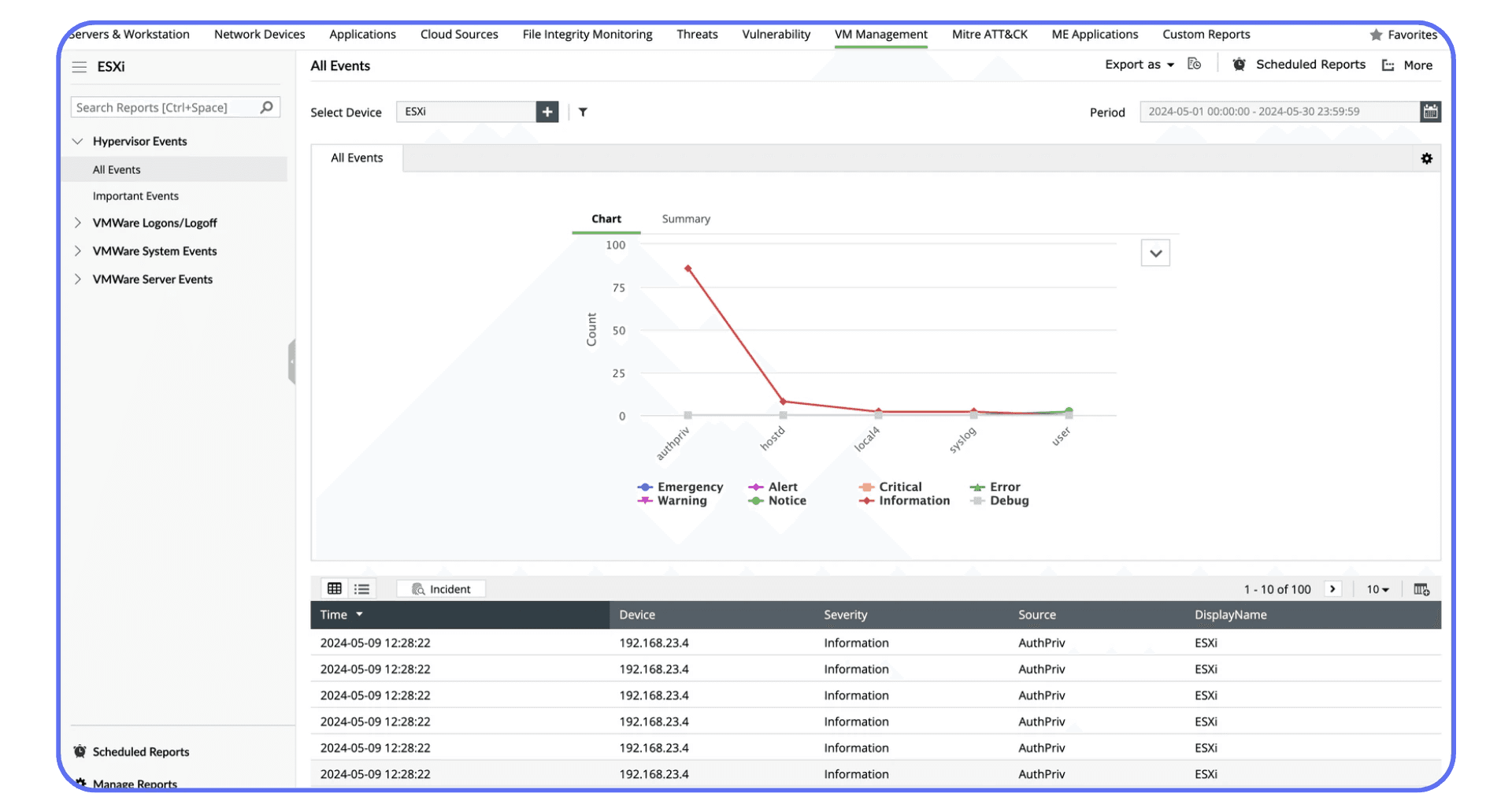Expand VMWare Logons/Logoff

[x=77, y=223]
